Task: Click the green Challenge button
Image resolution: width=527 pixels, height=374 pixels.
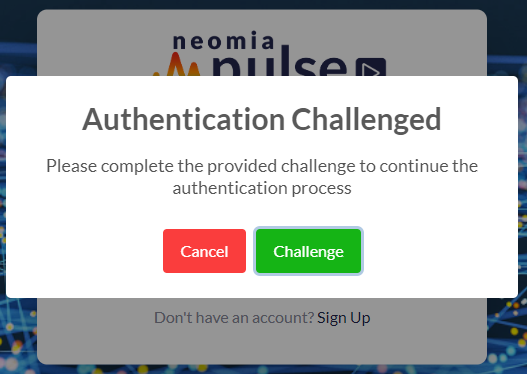Action: (309, 251)
